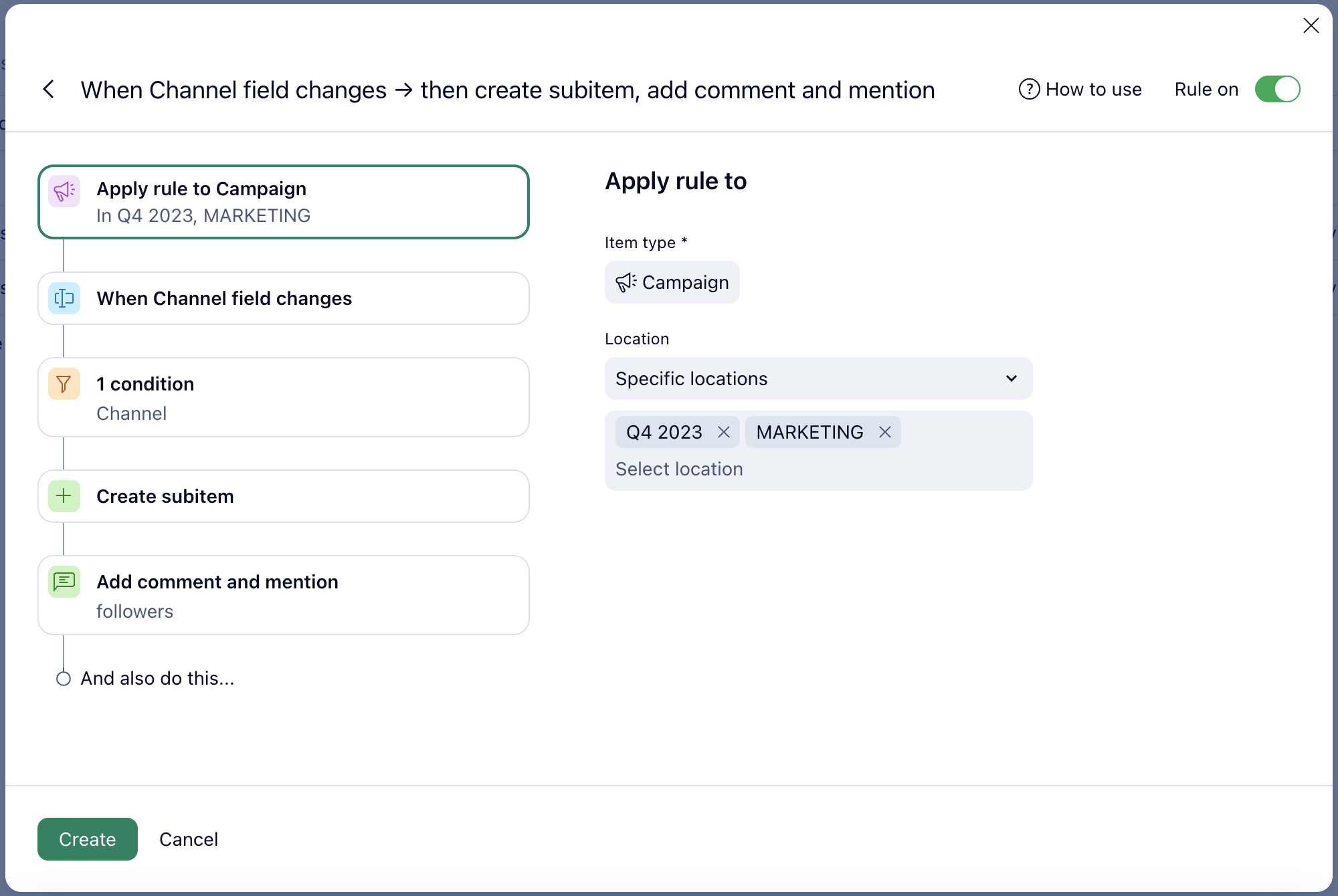Open the Add comment and mention step
This screenshot has width=1338, height=896.
tap(284, 595)
